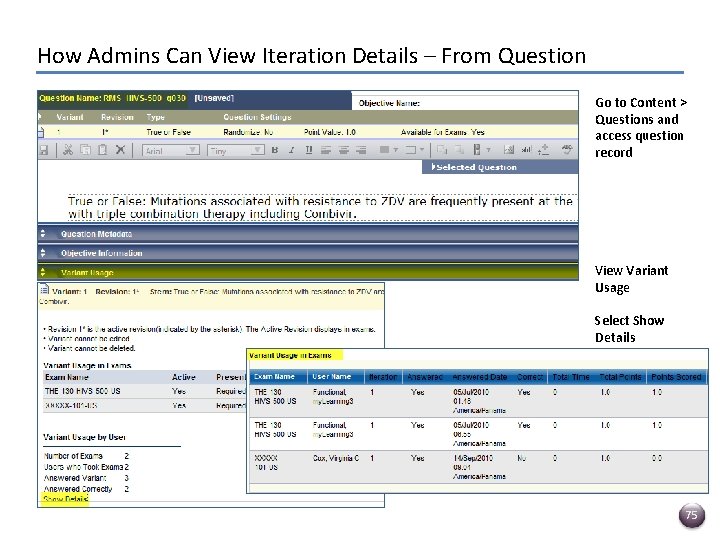Click the Revision column header
Viewport: 720px width, 540px height.
[x=117, y=117]
